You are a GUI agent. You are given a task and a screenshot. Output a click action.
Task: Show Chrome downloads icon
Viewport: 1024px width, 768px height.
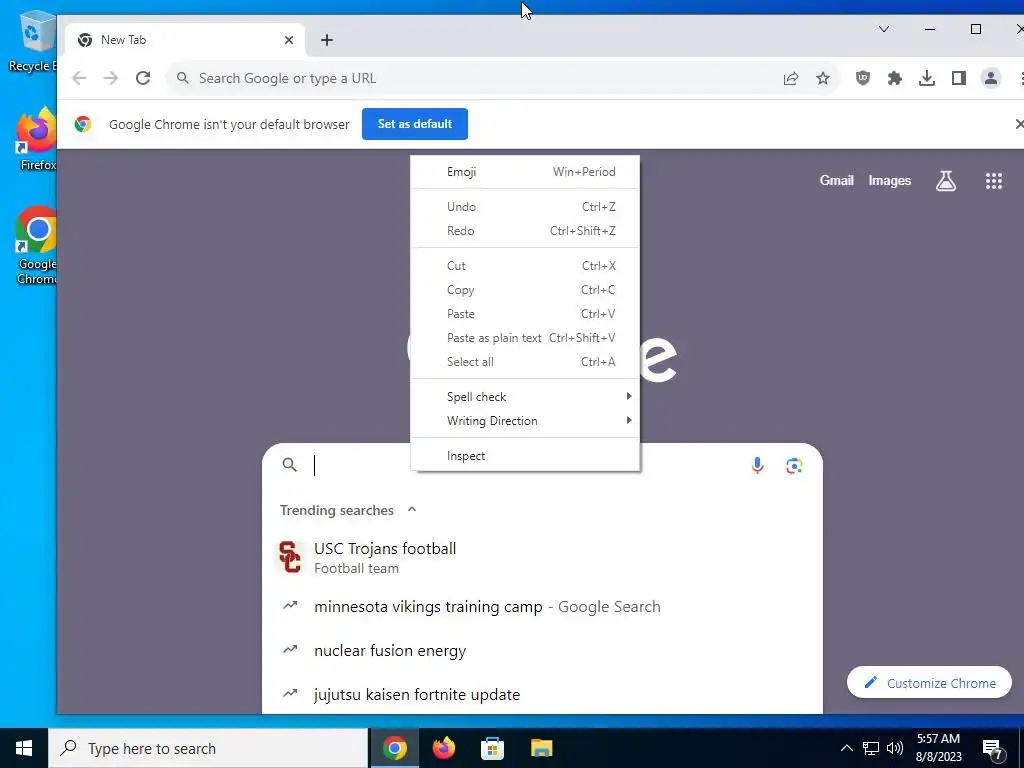tap(927, 78)
